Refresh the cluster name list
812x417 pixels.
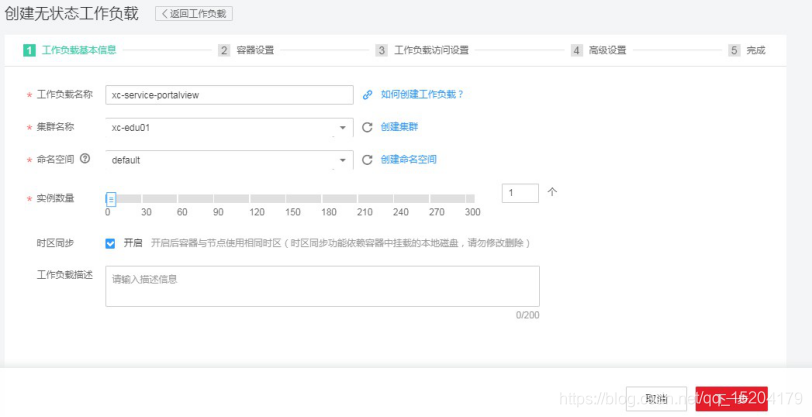coord(367,127)
